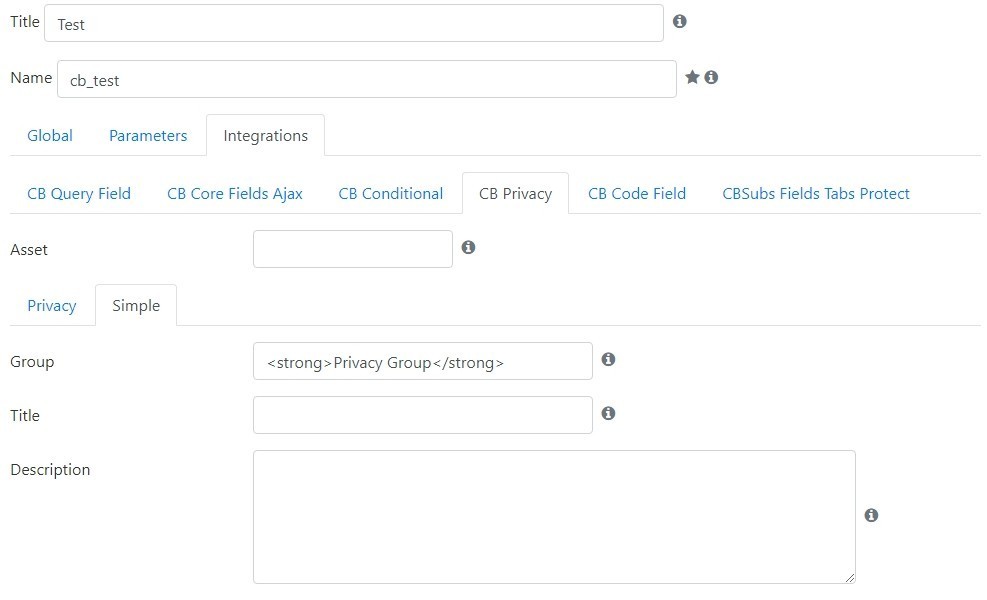Open the CBSubs Fields Tabs Protect tab
The image size is (987, 600).
coord(816,193)
